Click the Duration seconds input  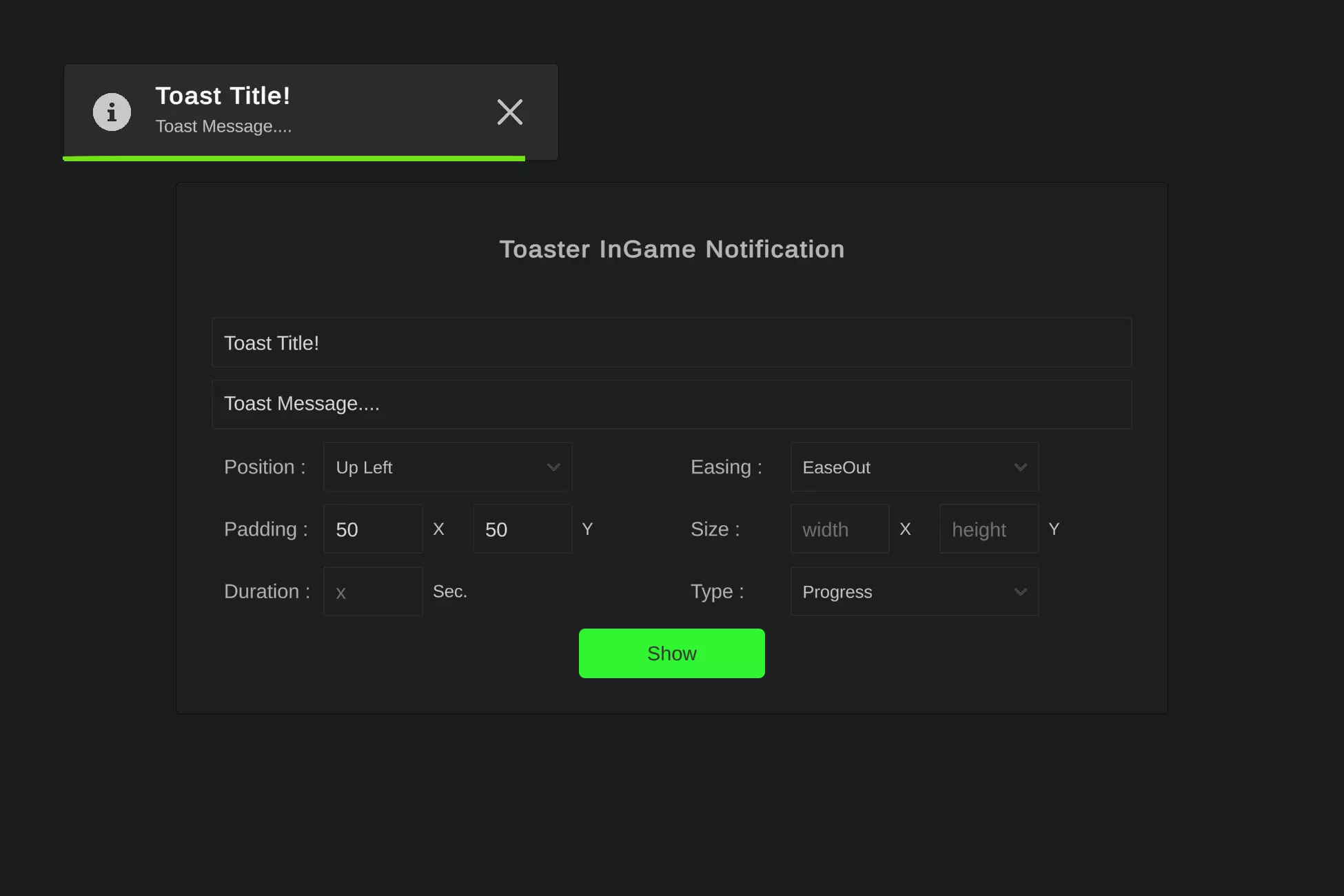(372, 591)
